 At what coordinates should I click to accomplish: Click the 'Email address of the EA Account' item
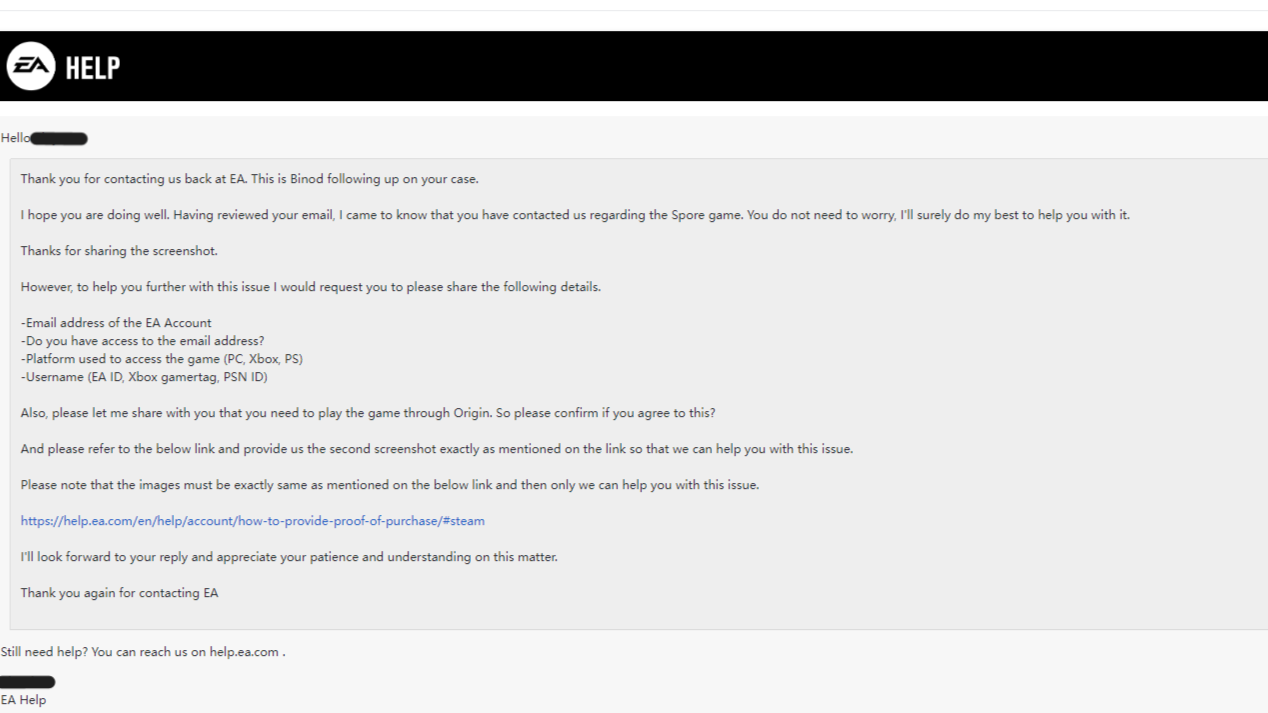[116, 323]
